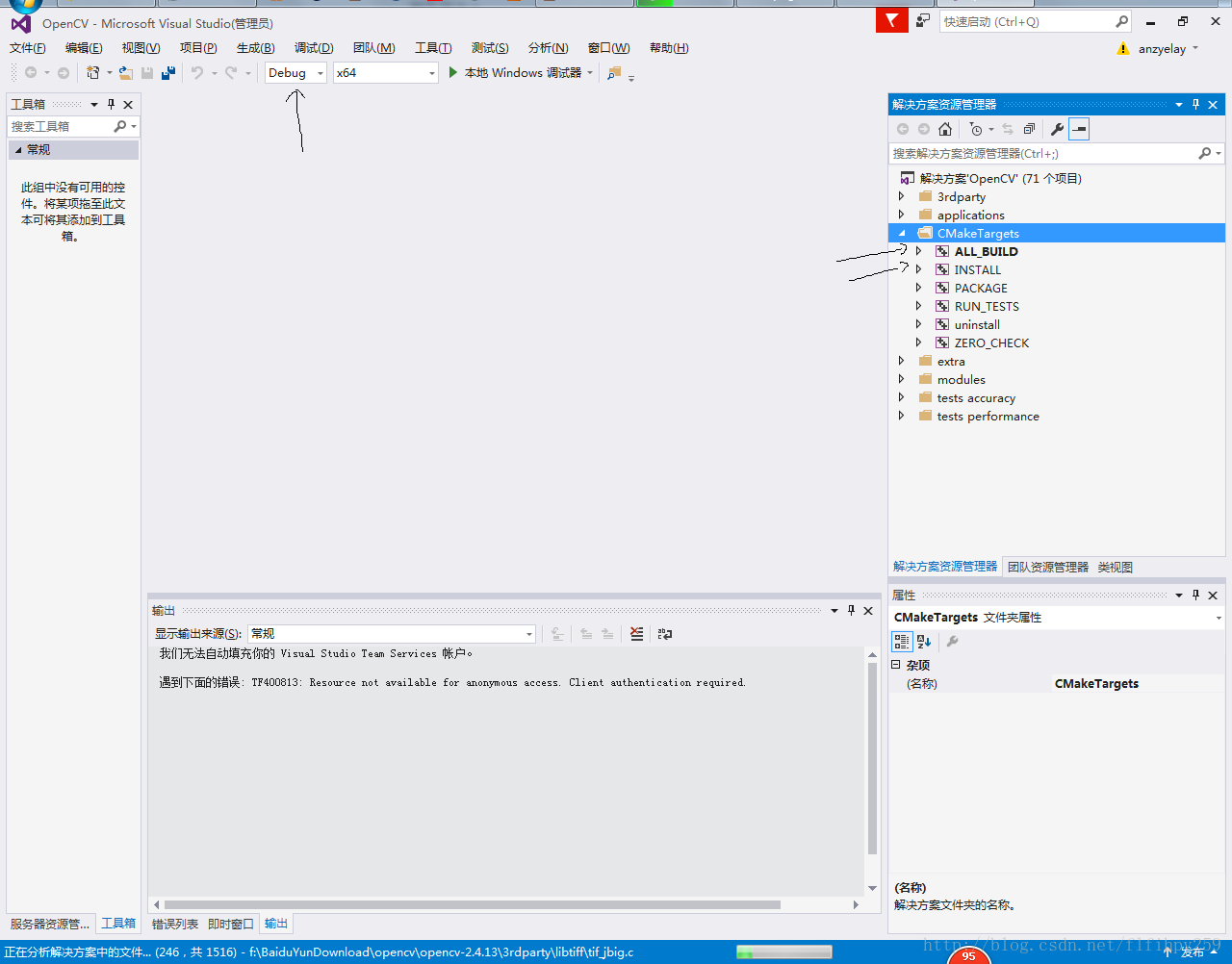Click the Pending Changes Filter clock icon

pos(976,129)
